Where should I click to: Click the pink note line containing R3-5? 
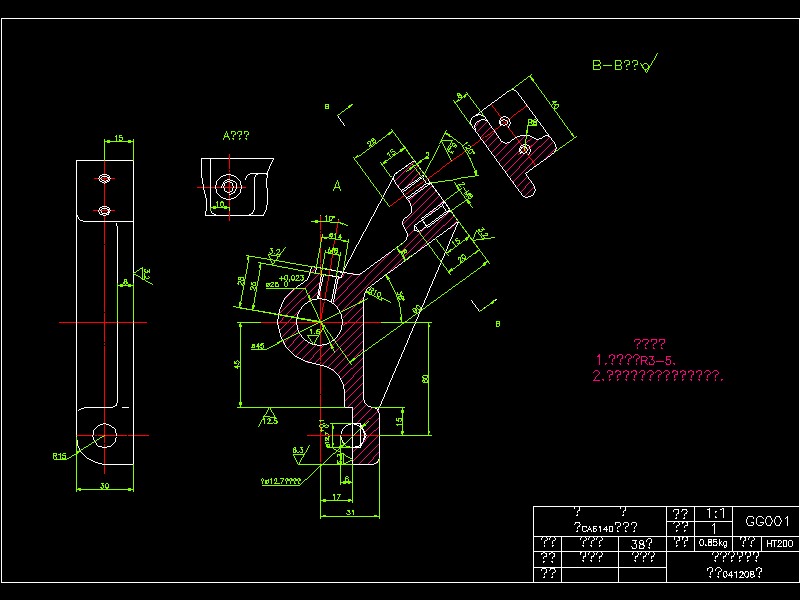(x=636, y=360)
